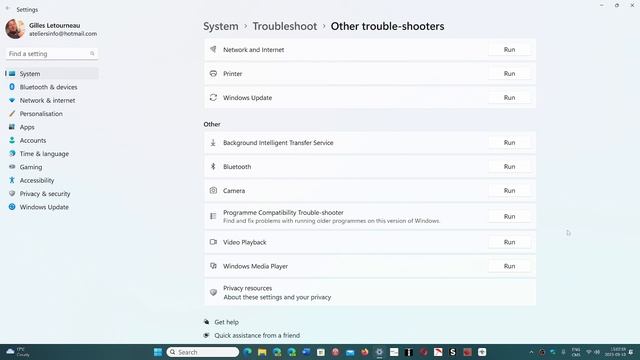Click the taskbar Search box
The image size is (640, 360).
203,352
